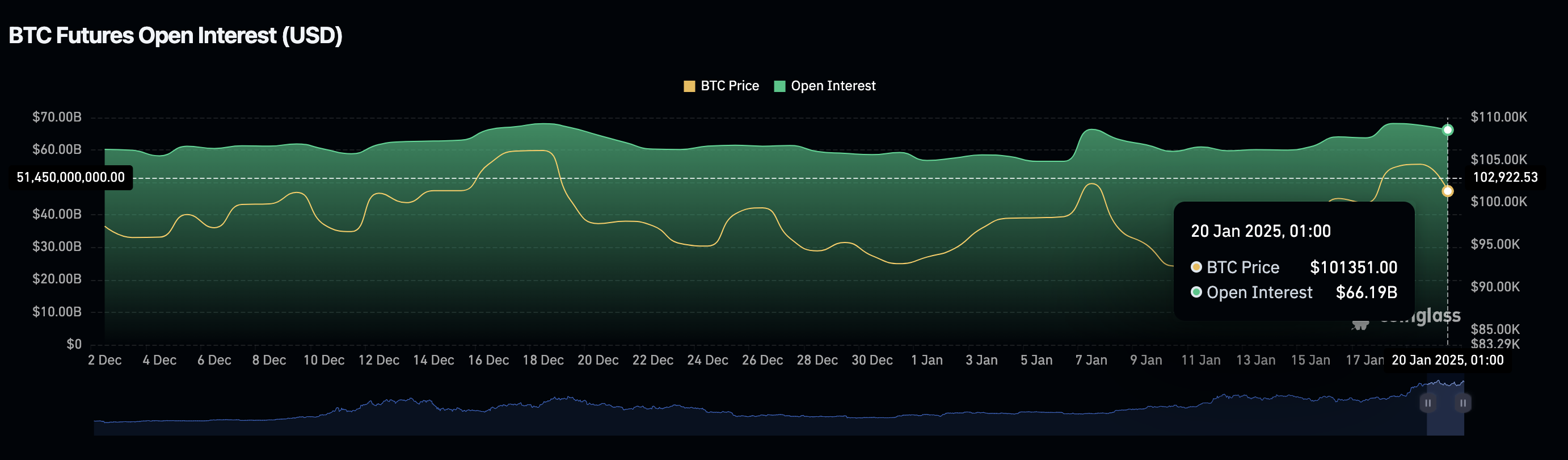Click the 24 Dec date label
This screenshot has width=1568, height=460.
pyautogui.click(x=707, y=360)
